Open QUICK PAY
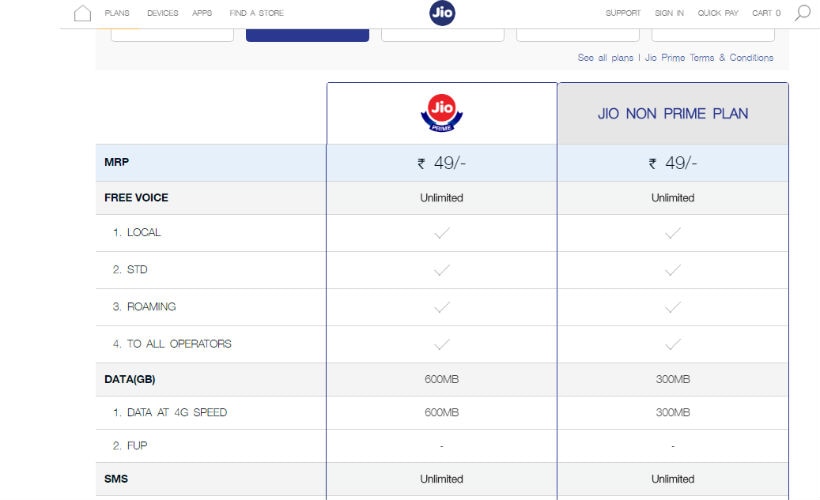Image resolution: width=820 pixels, height=500 pixels. (718, 13)
